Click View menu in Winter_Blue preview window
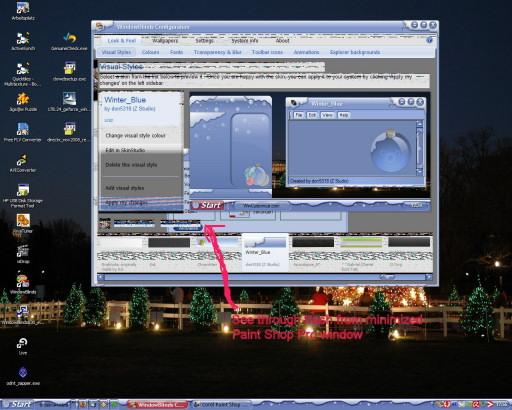 pyautogui.click(x=327, y=115)
